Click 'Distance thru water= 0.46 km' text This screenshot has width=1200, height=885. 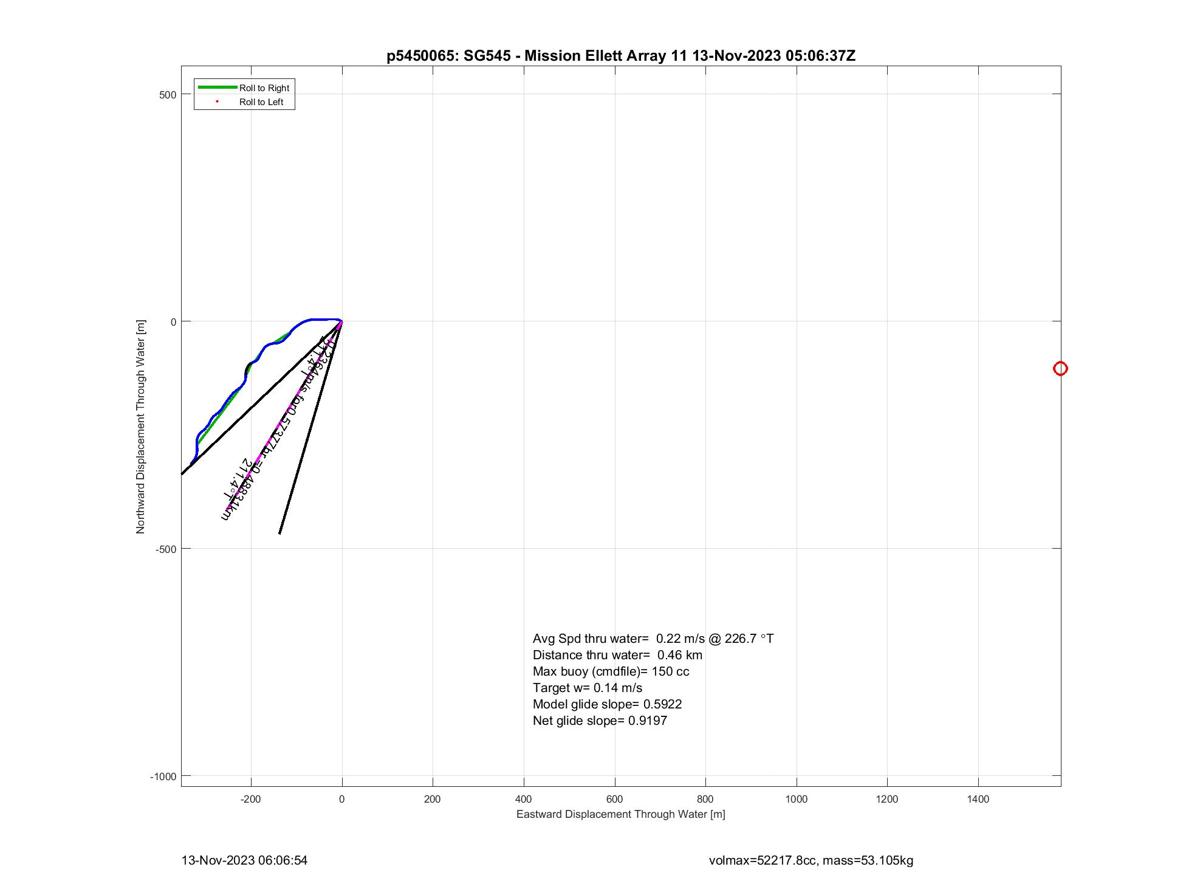(618, 655)
